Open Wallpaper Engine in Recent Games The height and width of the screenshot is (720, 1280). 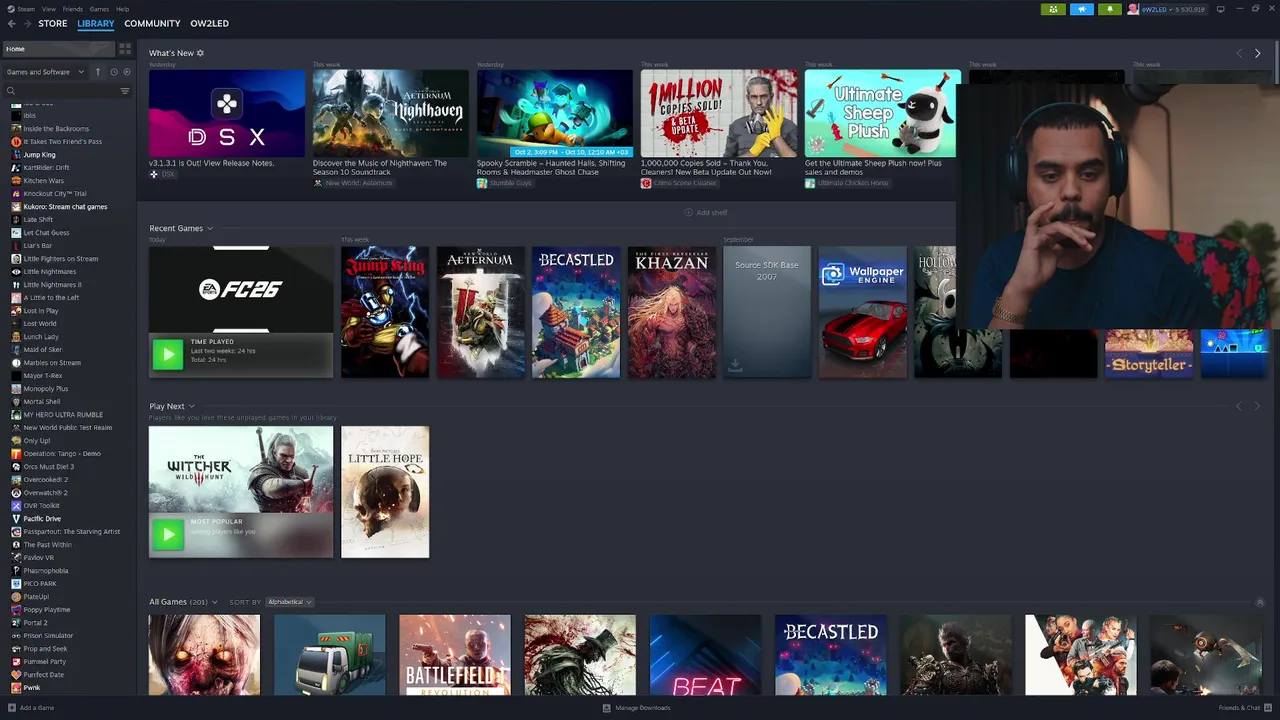[863, 312]
